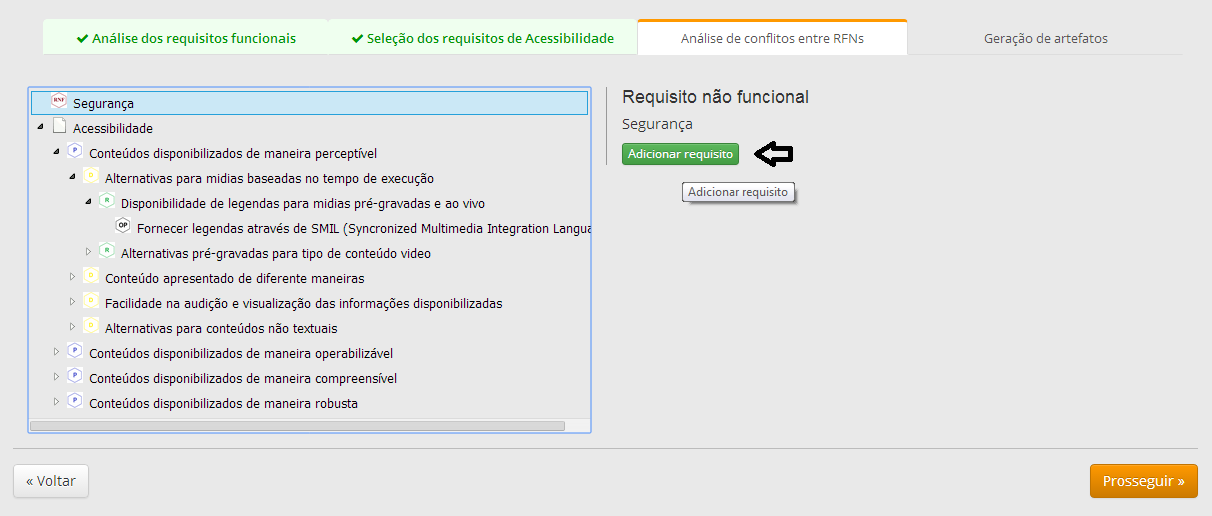Click the OP icon of 'Fornecer legendas através de SMIL'
The image size is (1212, 516).
[x=122, y=226]
